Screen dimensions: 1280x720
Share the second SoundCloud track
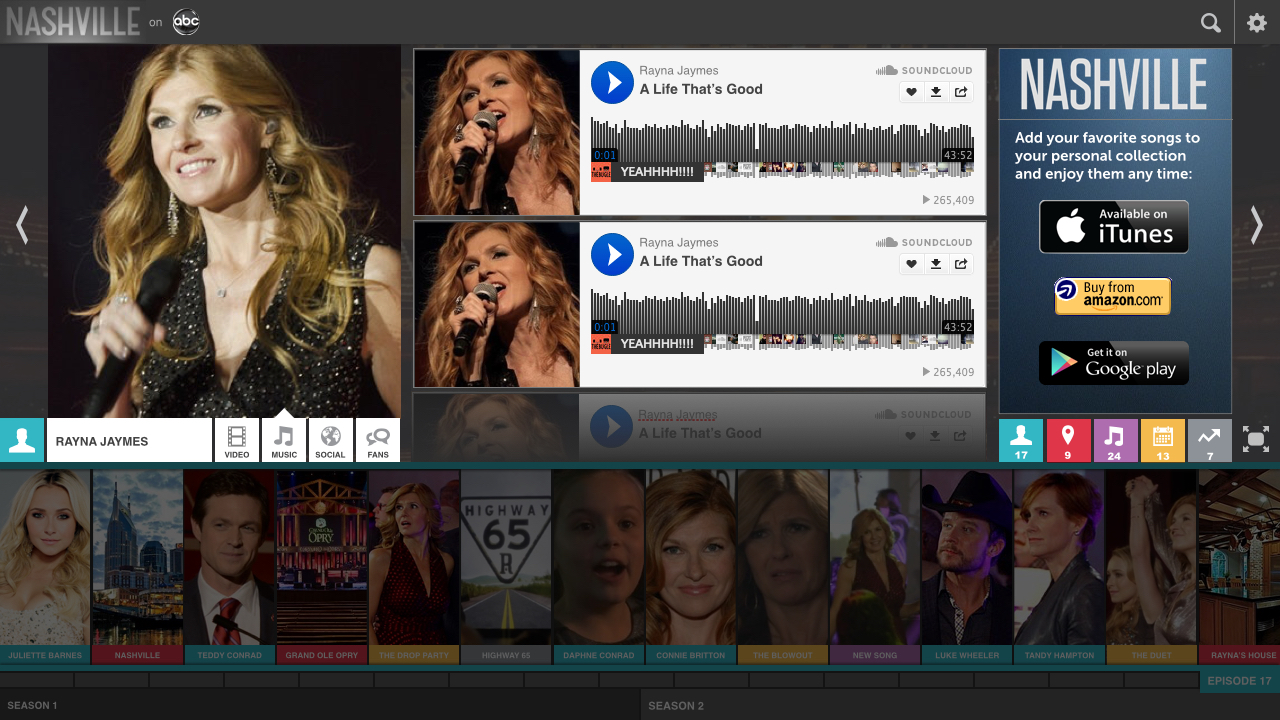point(961,264)
